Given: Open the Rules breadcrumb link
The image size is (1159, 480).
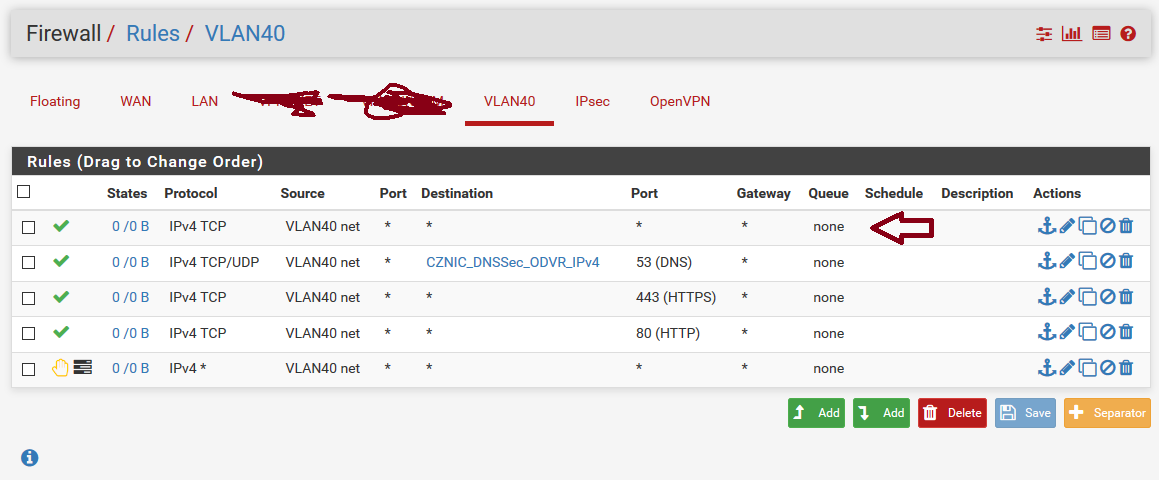Looking at the screenshot, I should point(153,33).
